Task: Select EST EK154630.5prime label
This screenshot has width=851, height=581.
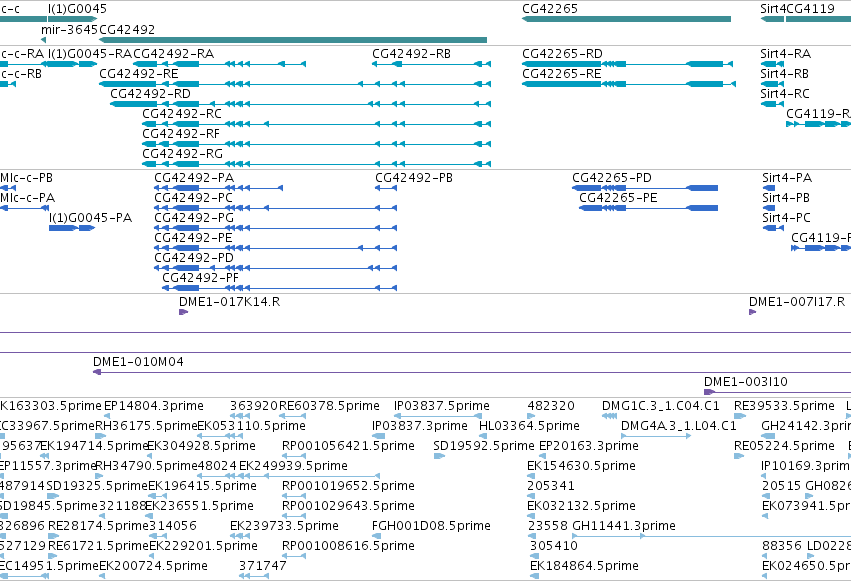Action: point(581,466)
